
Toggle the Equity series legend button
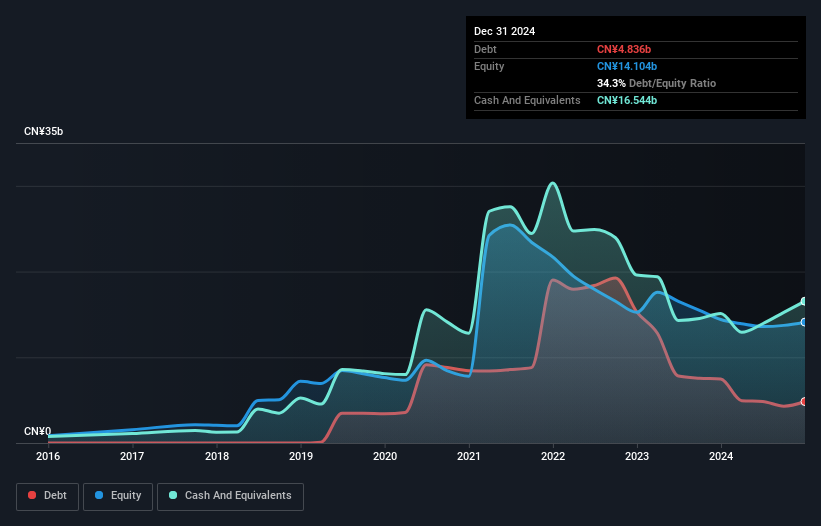[118, 496]
